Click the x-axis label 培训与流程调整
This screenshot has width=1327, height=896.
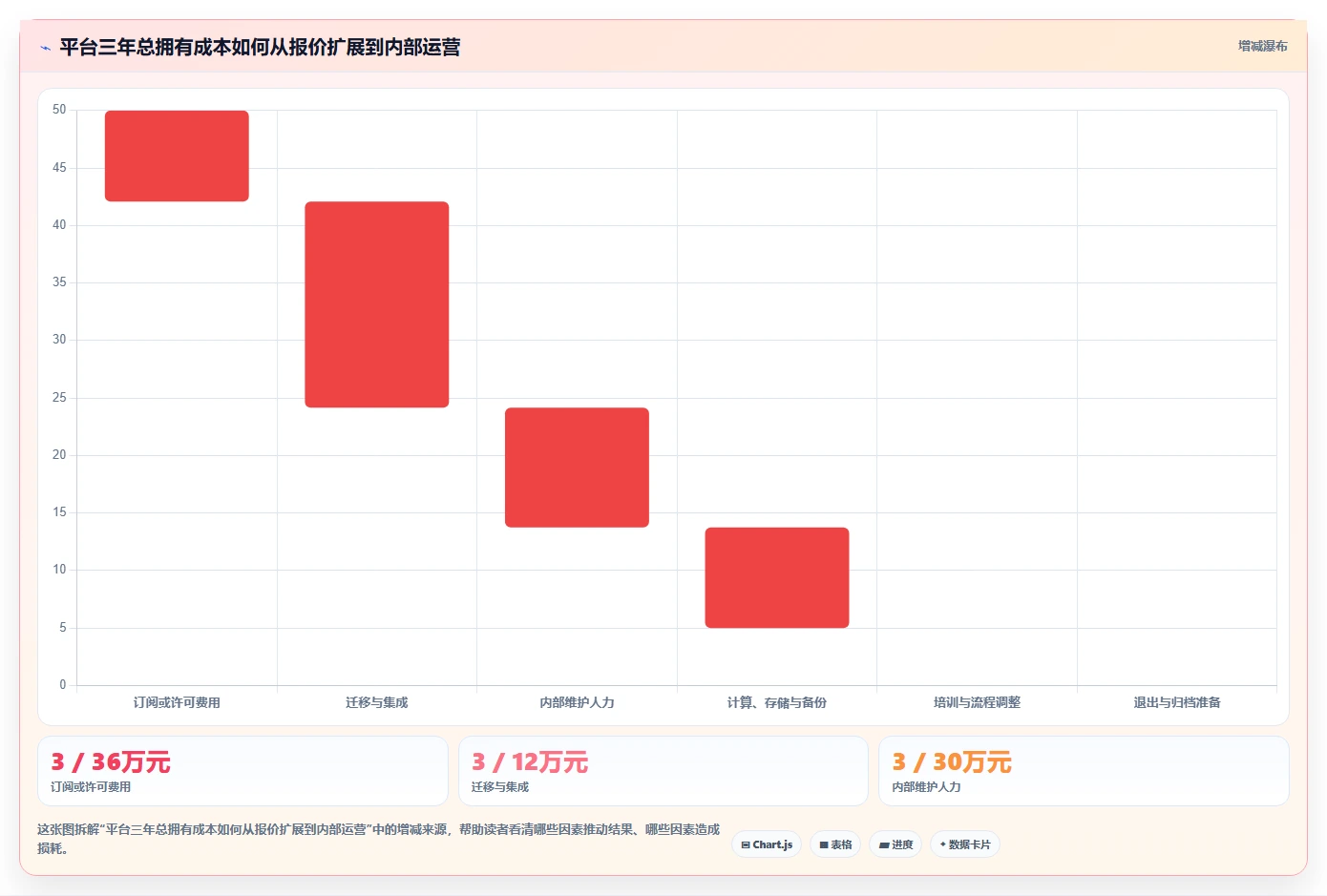[977, 702]
